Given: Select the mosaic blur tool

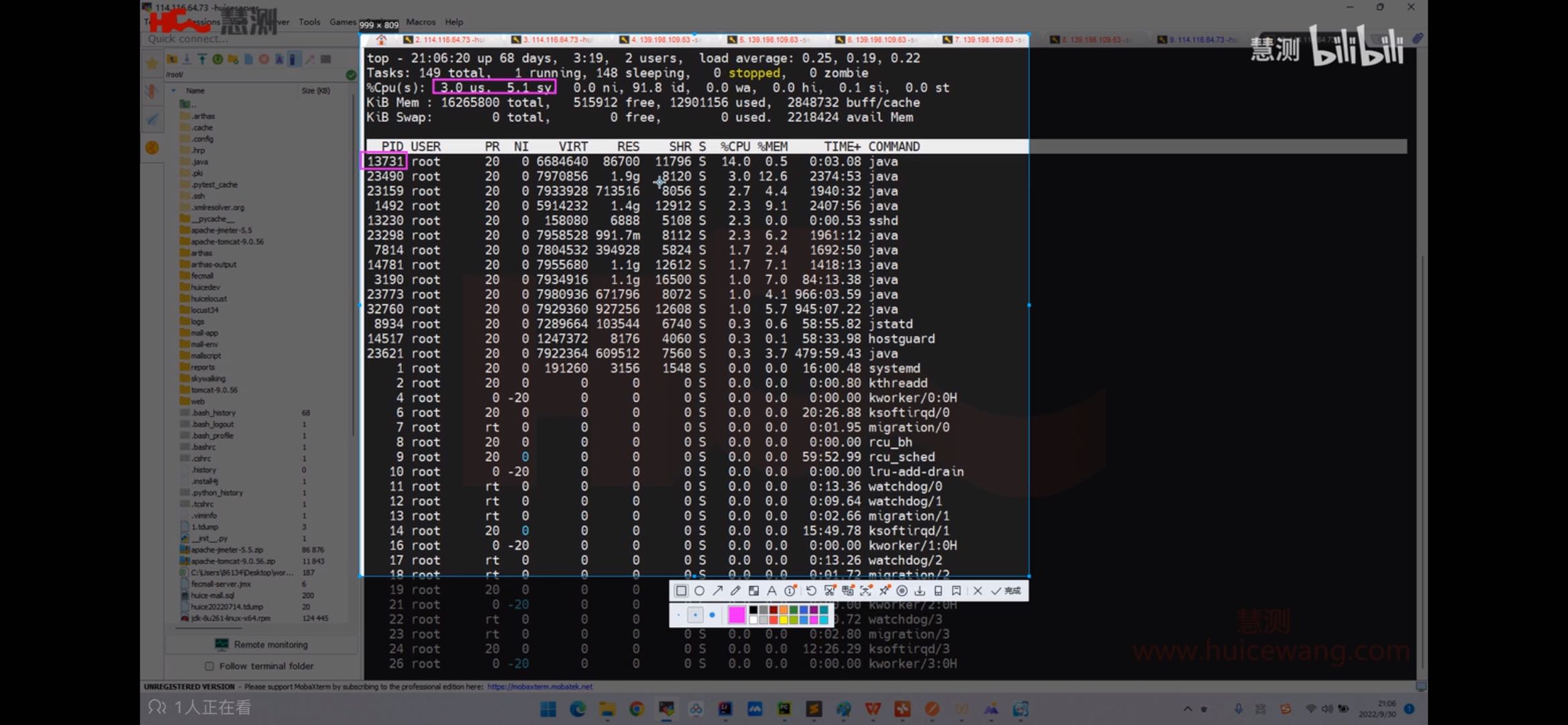Looking at the screenshot, I should [753, 591].
